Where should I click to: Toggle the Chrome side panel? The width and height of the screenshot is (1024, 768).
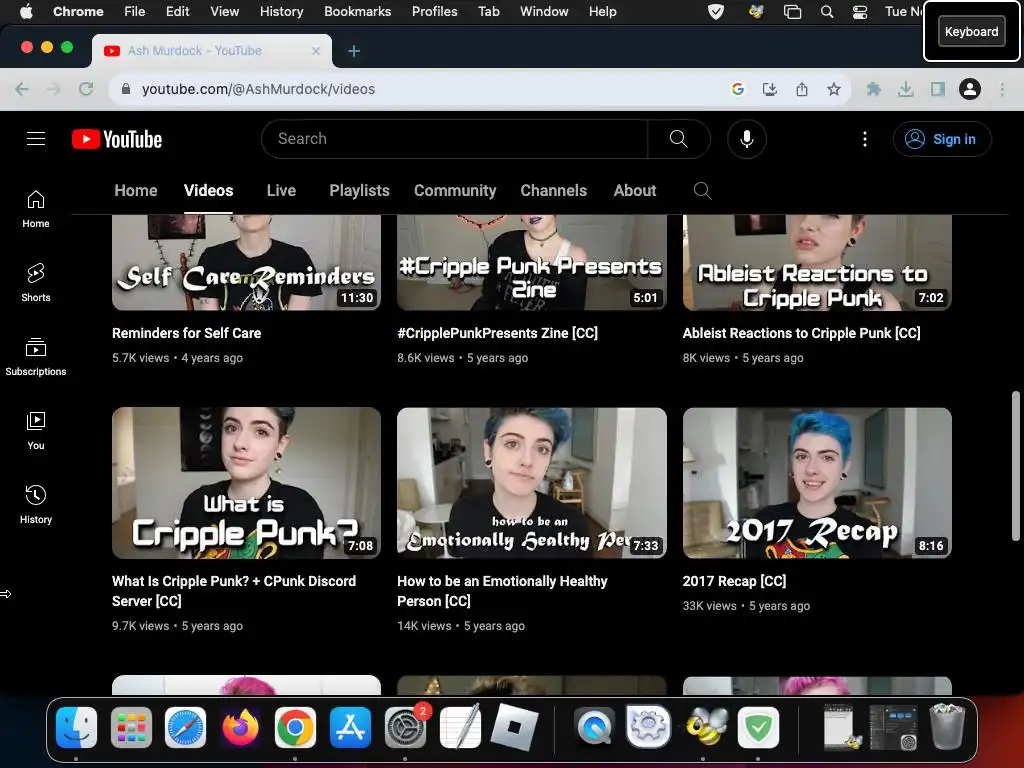pyautogui.click(x=937, y=89)
